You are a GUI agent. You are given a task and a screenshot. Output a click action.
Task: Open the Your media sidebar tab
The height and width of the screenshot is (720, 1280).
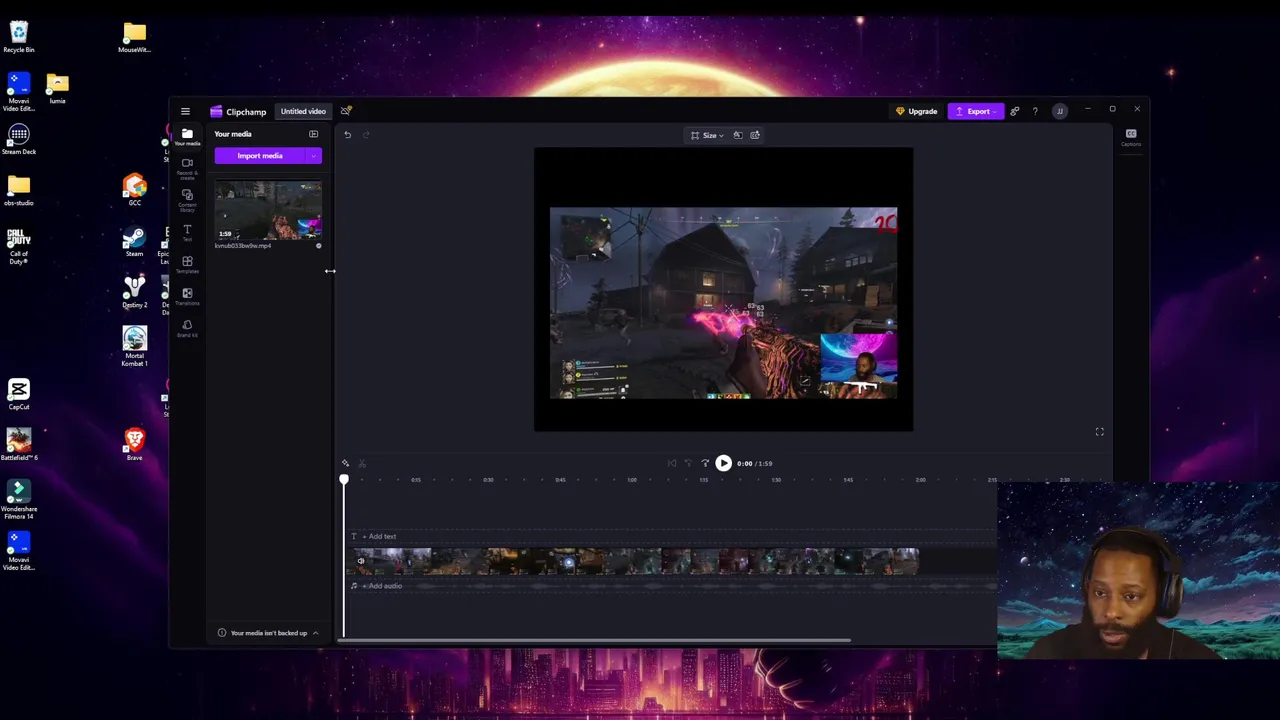click(x=187, y=136)
